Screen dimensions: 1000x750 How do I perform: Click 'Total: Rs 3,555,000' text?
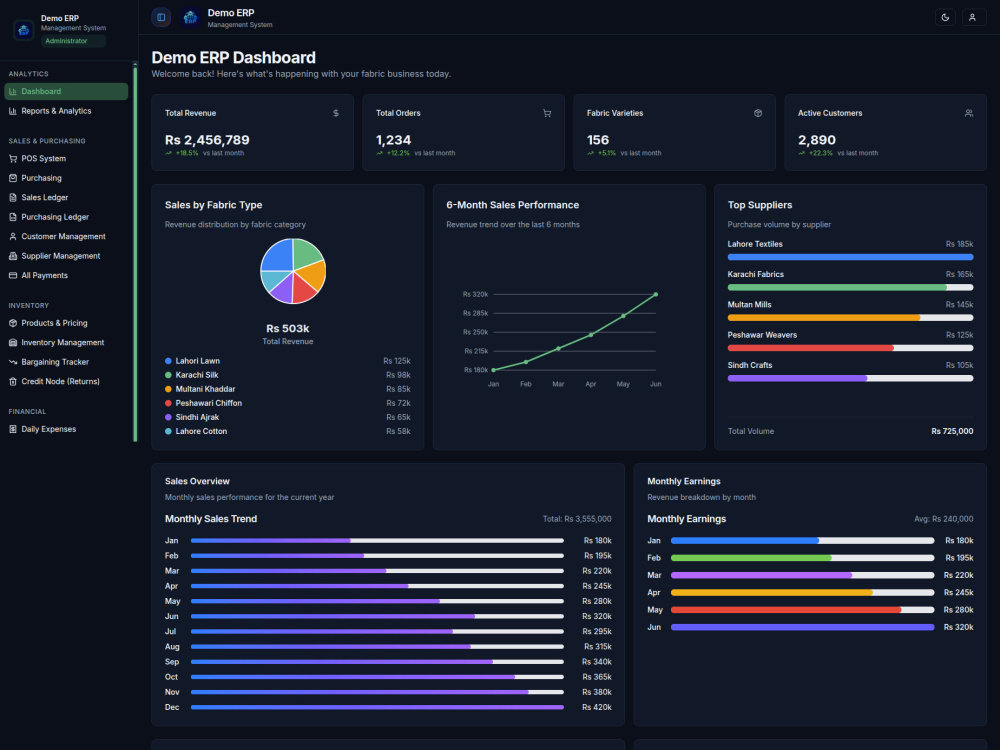[x=577, y=519]
